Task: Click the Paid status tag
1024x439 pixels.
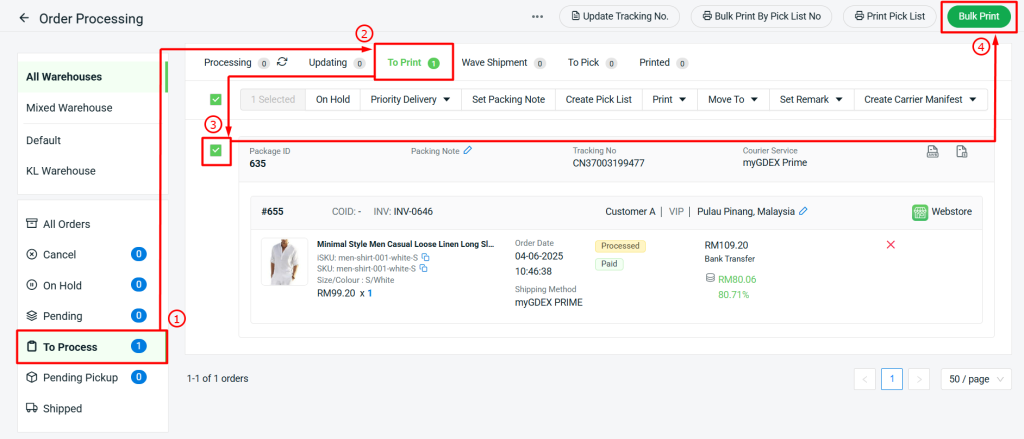Action: pyautogui.click(x=609, y=264)
